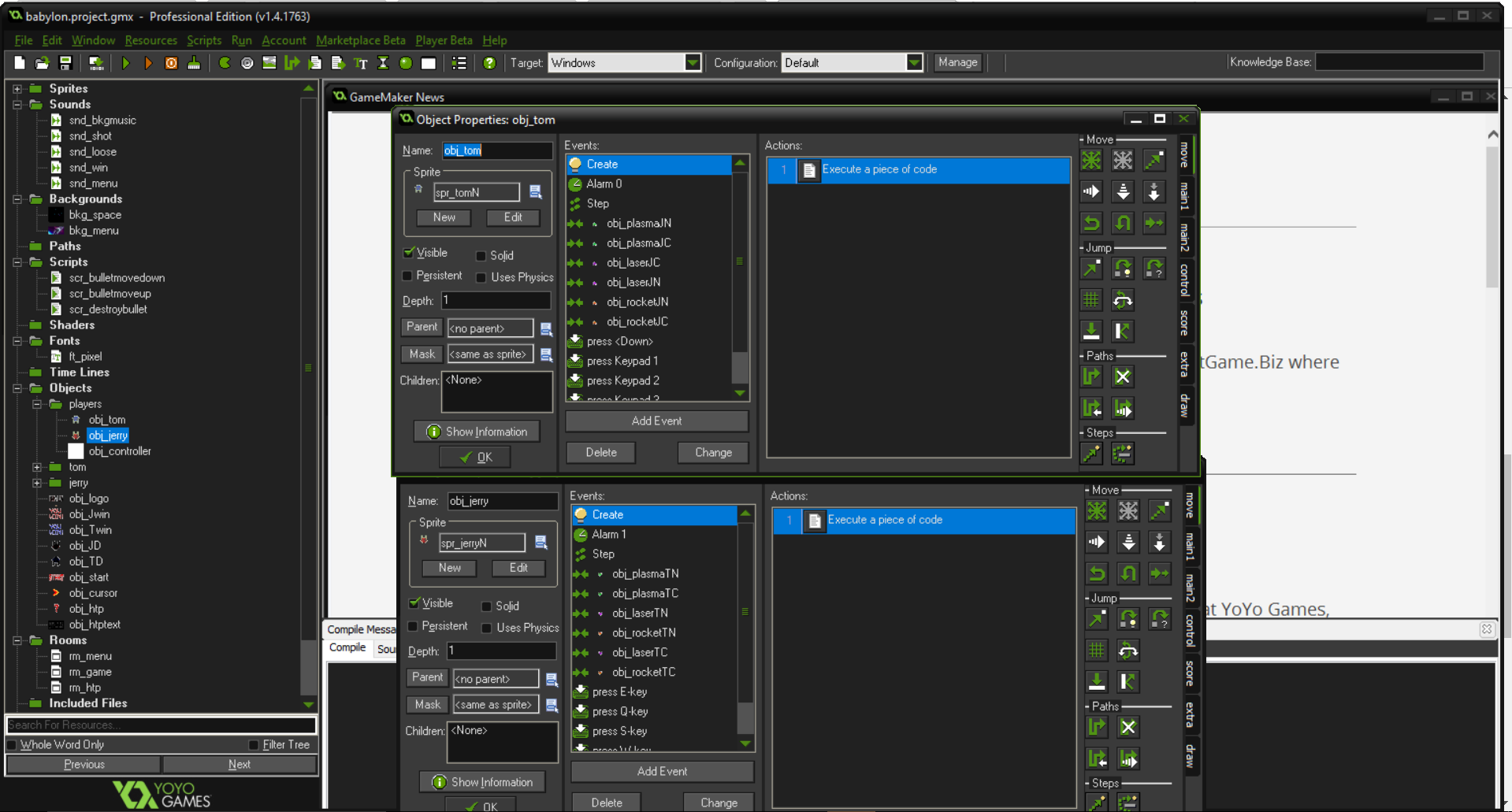Viewport: 1512px width, 812px height.
Task: Pick the Step Avoiding action in obj_tom window
Action: (x=1123, y=454)
